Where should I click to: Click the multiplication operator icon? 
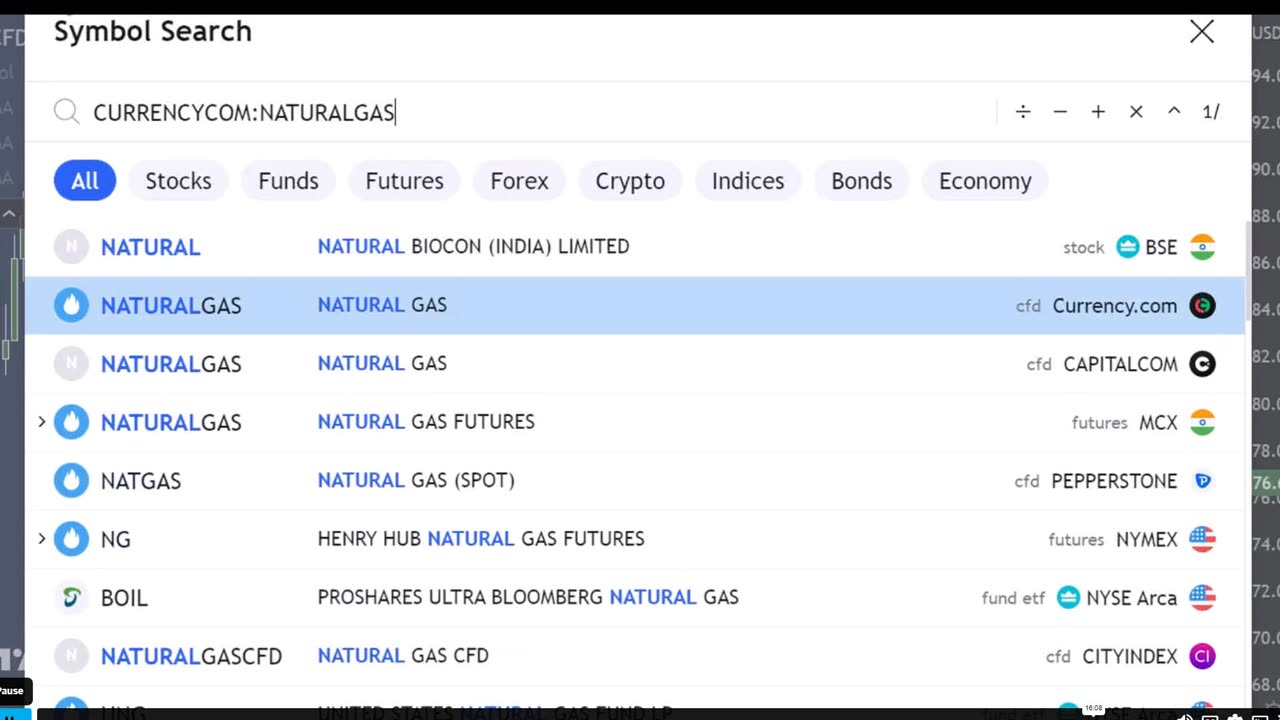tap(1136, 112)
